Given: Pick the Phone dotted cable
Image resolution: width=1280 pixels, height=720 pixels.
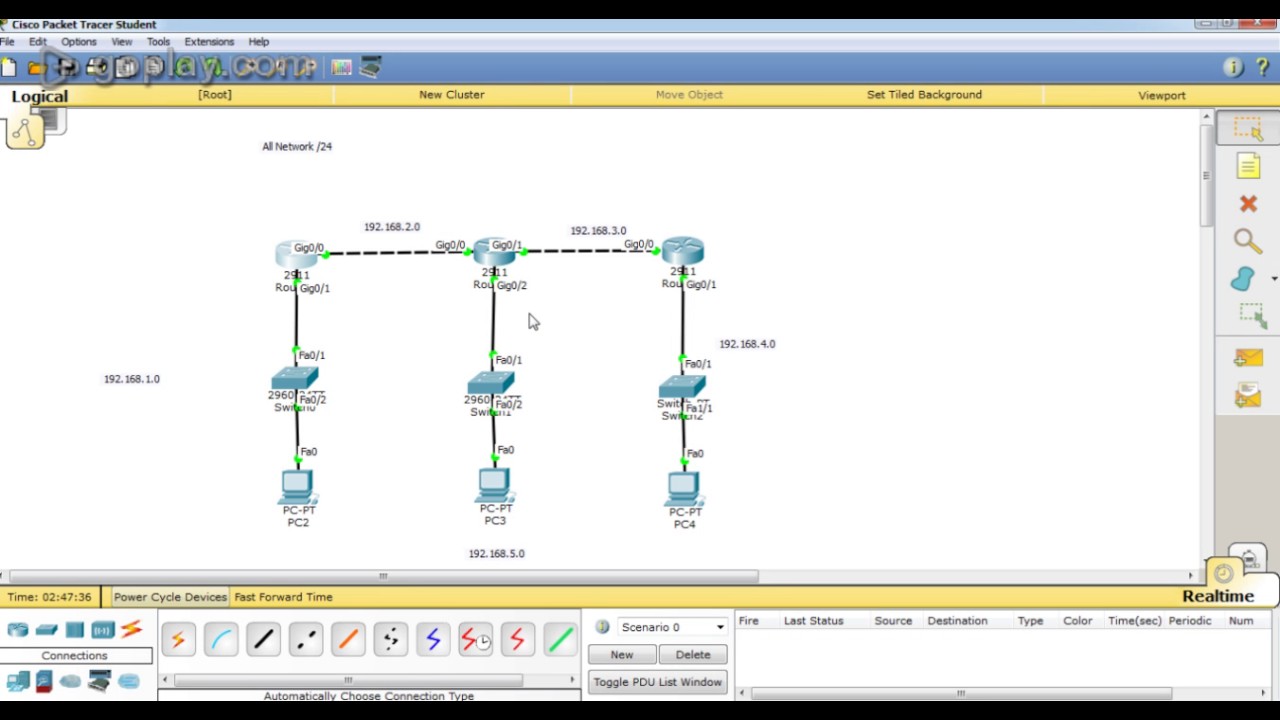Looking at the screenshot, I should tap(391, 639).
